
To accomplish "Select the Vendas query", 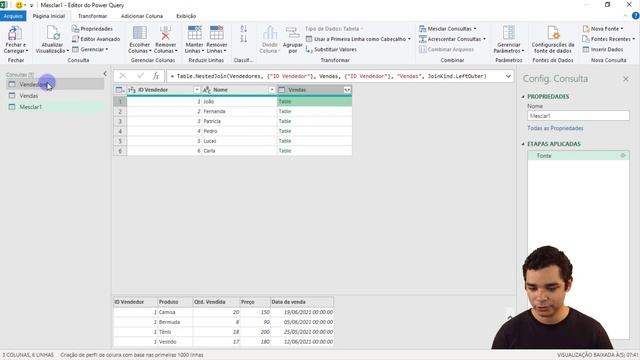I will 55,96.
